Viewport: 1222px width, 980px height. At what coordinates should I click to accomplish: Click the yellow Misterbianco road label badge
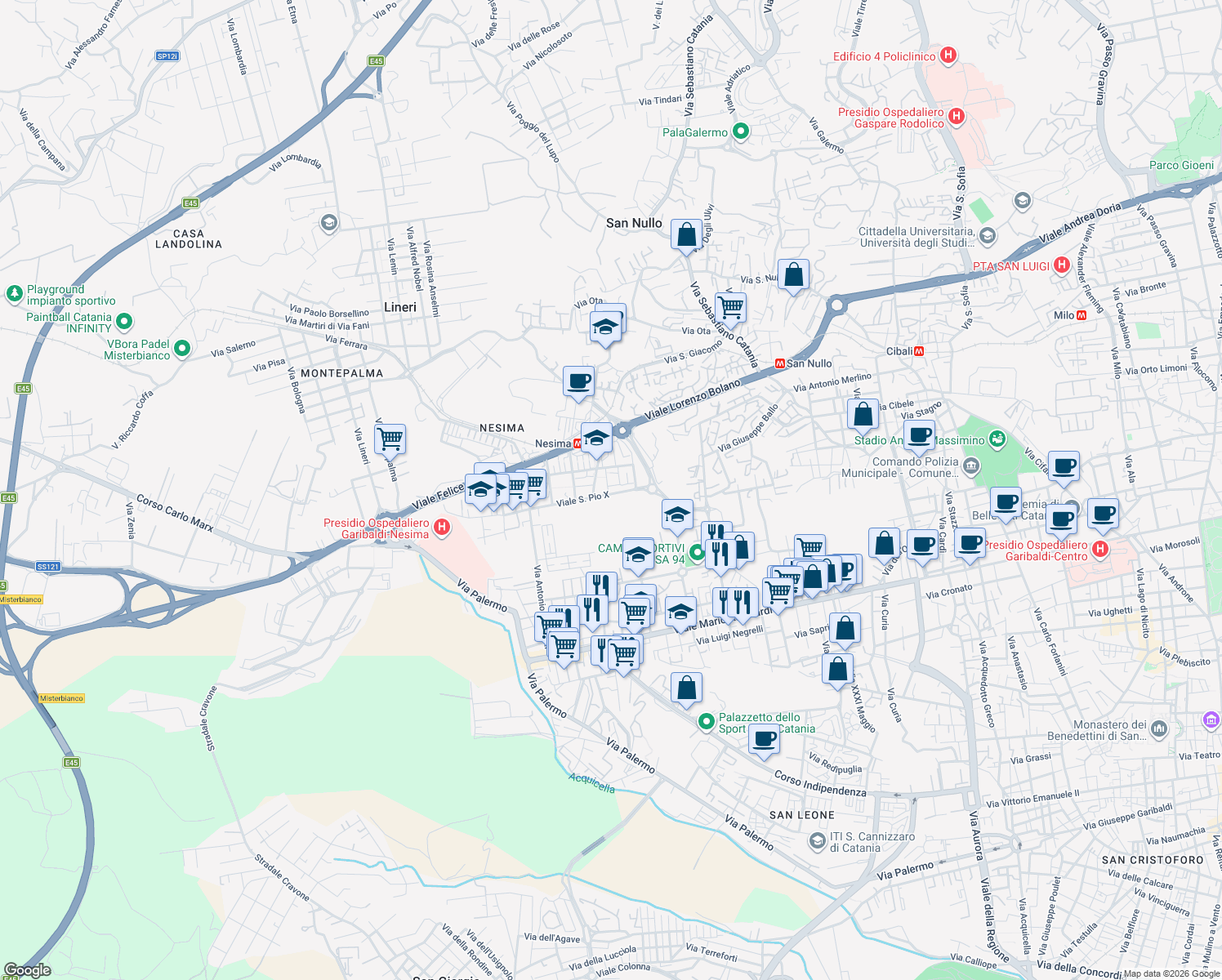coord(60,699)
